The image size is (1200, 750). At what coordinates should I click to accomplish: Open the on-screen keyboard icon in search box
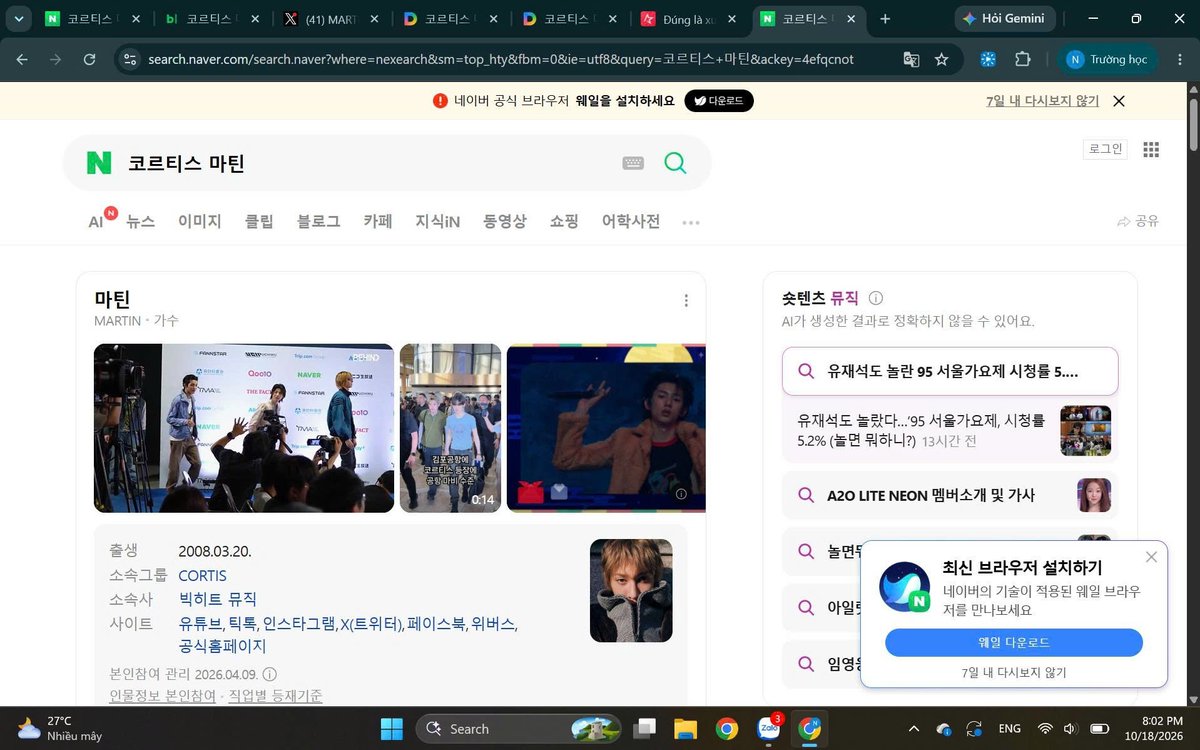coord(633,163)
